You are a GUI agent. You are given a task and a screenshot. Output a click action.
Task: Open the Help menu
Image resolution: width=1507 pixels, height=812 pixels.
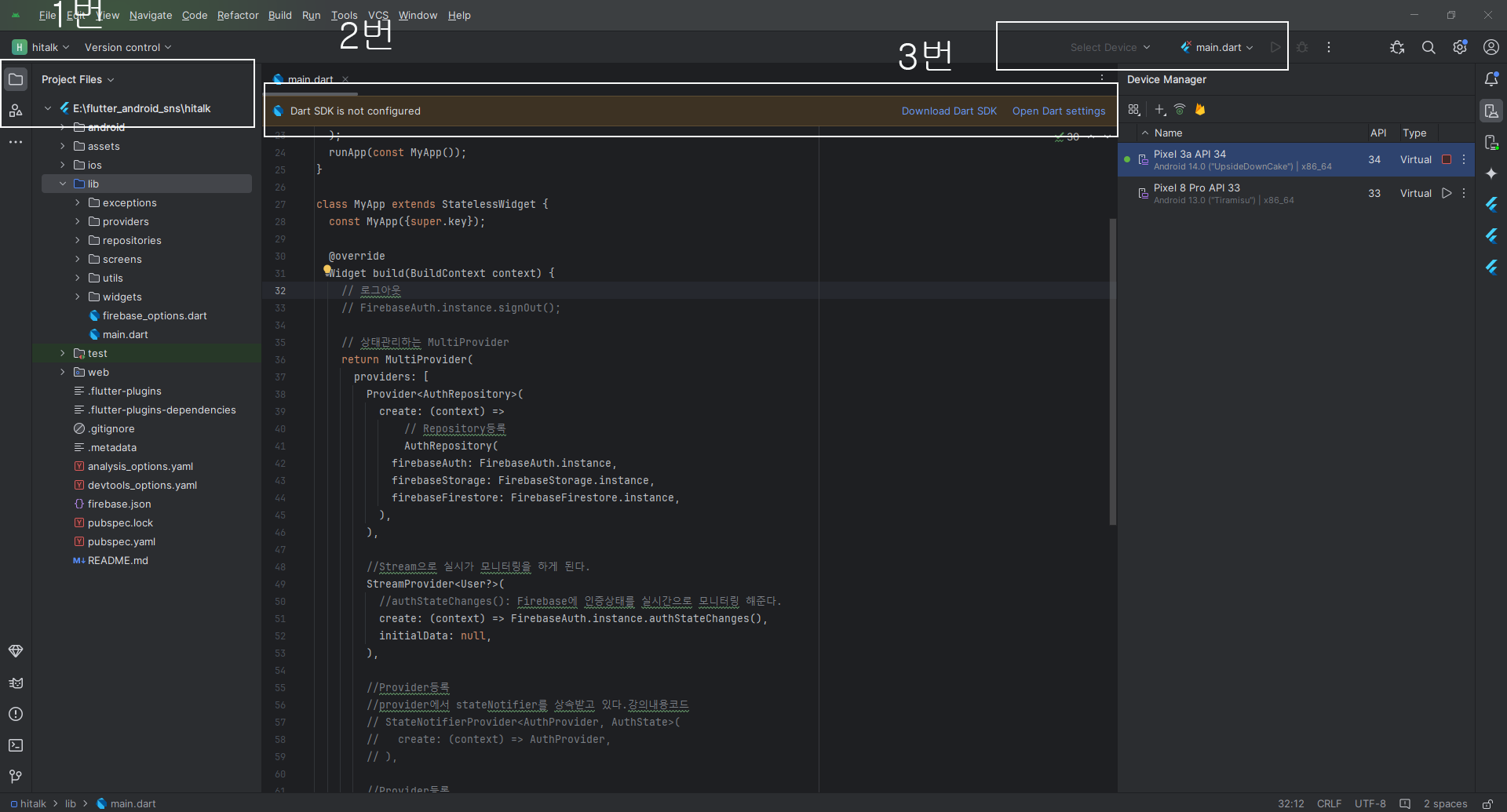(459, 15)
